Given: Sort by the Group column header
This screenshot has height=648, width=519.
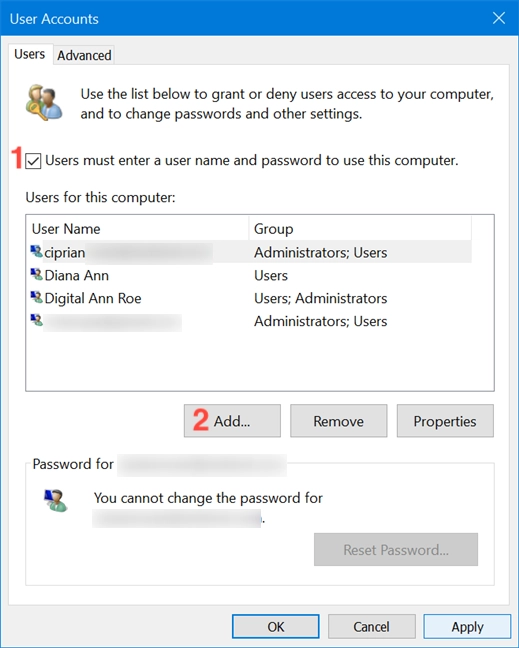Looking at the screenshot, I should tap(360, 229).
